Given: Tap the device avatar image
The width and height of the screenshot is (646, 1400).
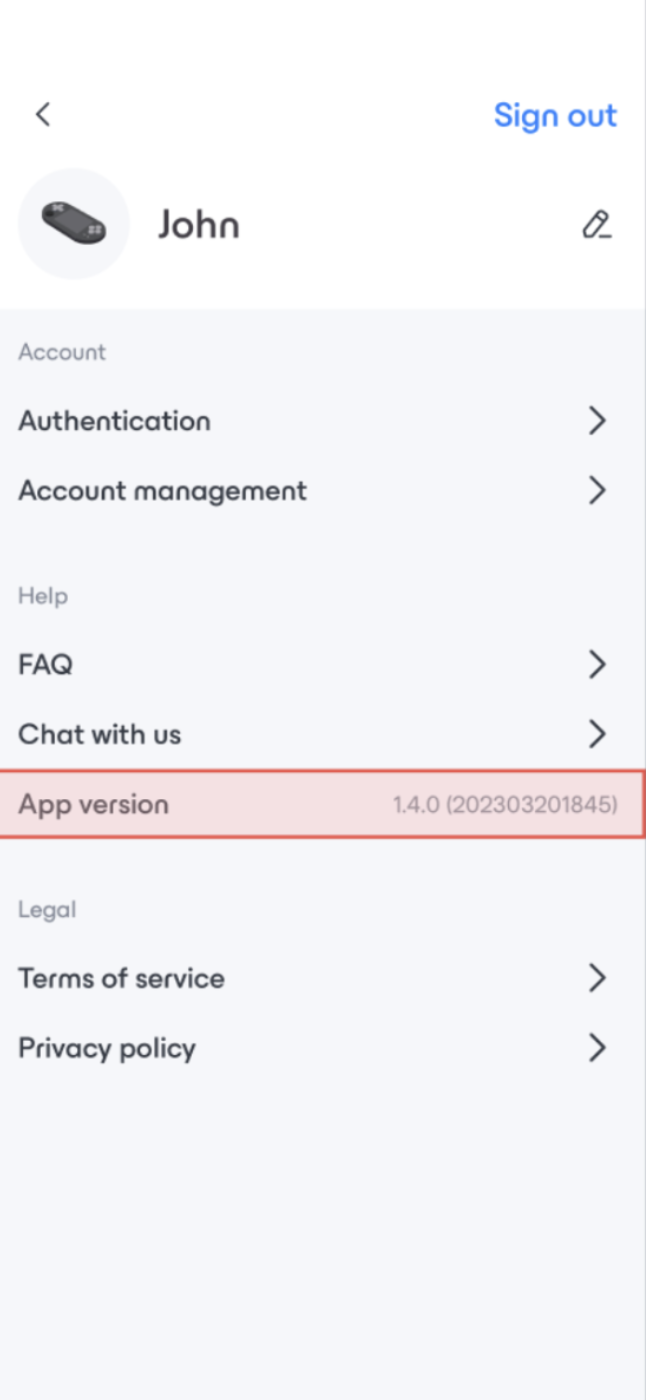Looking at the screenshot, I should (74, 224).
